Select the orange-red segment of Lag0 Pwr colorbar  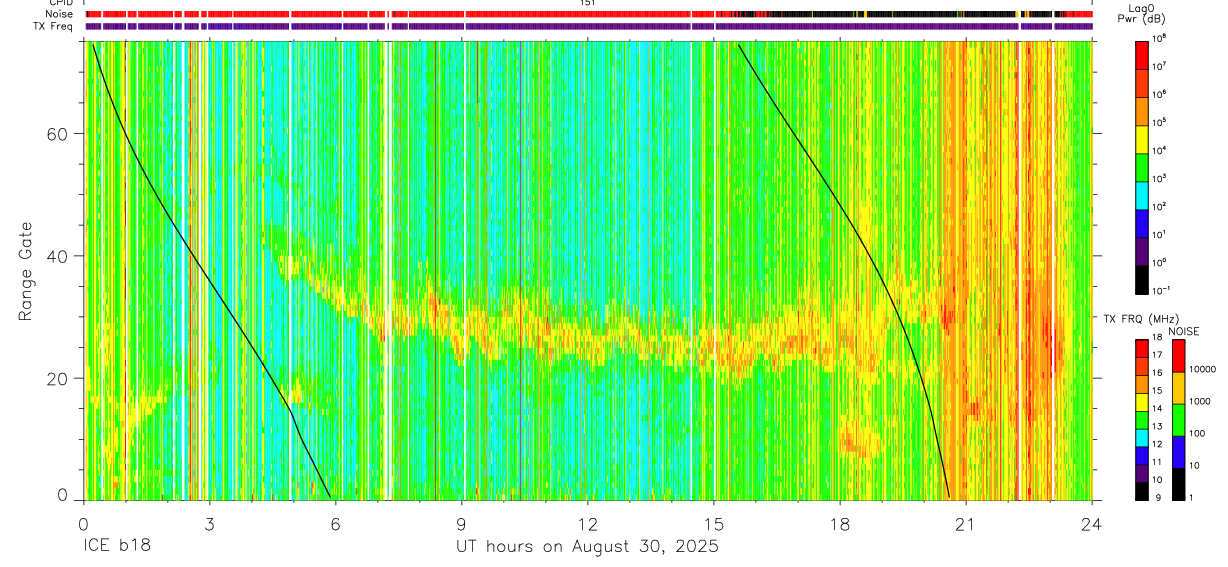point(1141,82)
